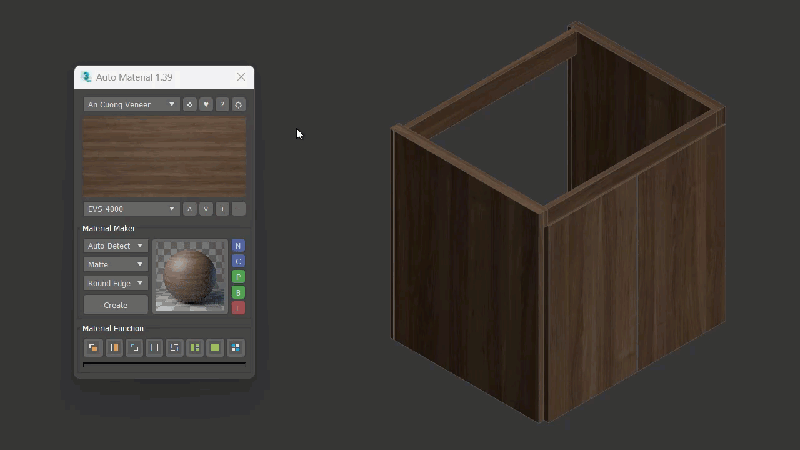This screenshot has width=800, height=450.
Task: Expand the Round Edge dropdown
Action: point(116,283)
